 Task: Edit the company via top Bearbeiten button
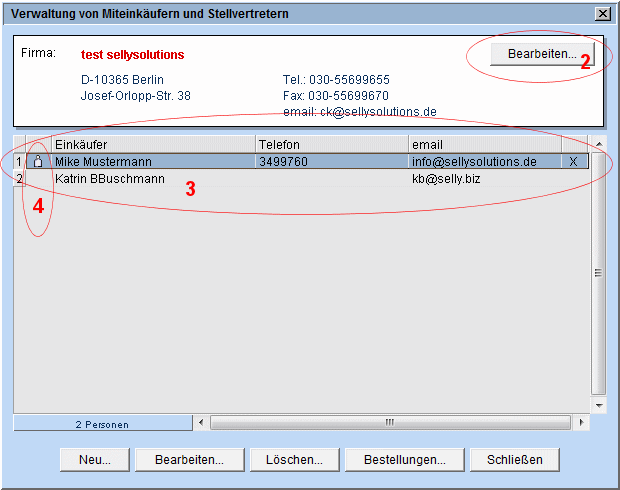pyautogui.click(x=542, y=54)
